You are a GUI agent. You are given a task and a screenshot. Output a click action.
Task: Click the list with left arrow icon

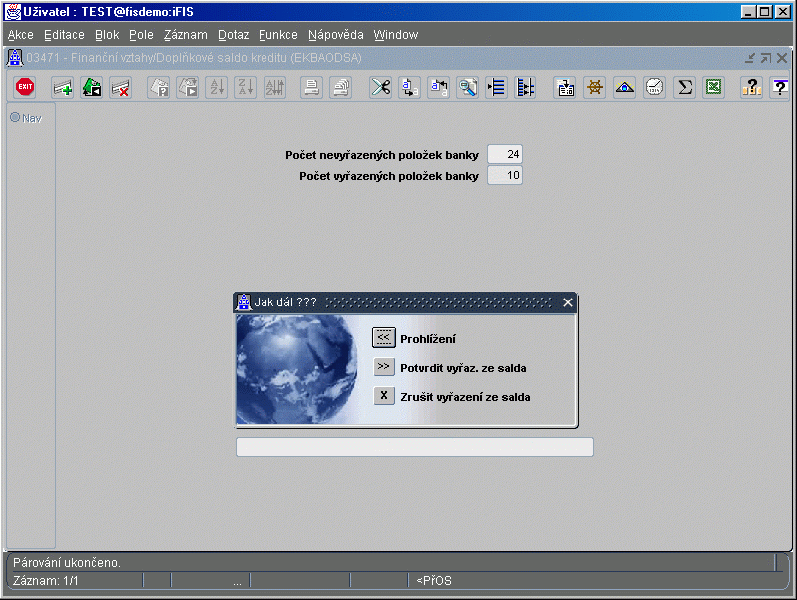coord(497,87)
